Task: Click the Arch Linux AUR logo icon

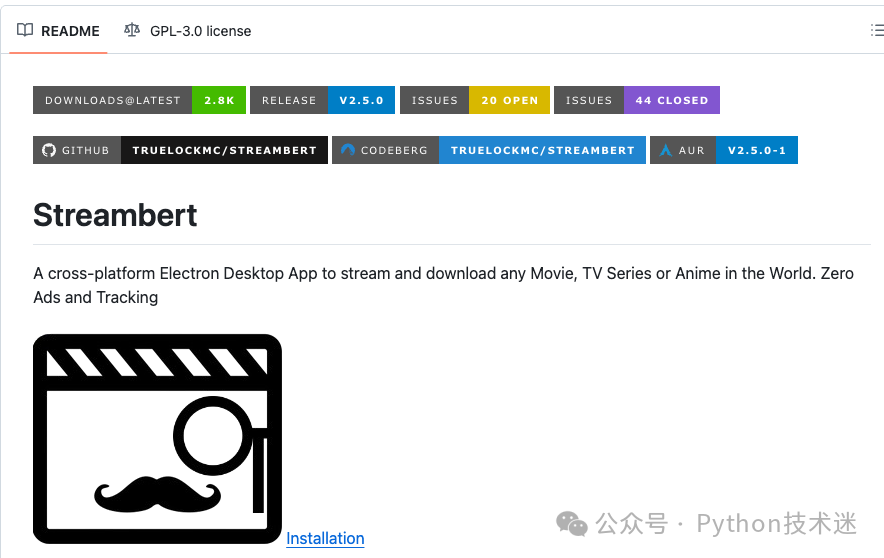Action: click(666, 150)
